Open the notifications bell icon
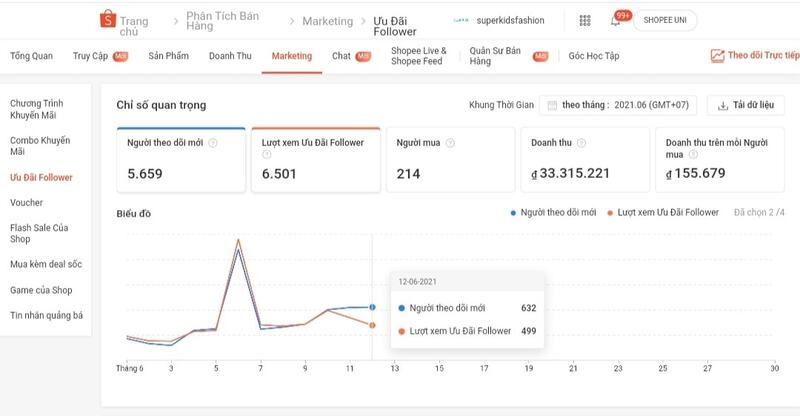Screen dimensions: 800x416 tap(616, 21)
